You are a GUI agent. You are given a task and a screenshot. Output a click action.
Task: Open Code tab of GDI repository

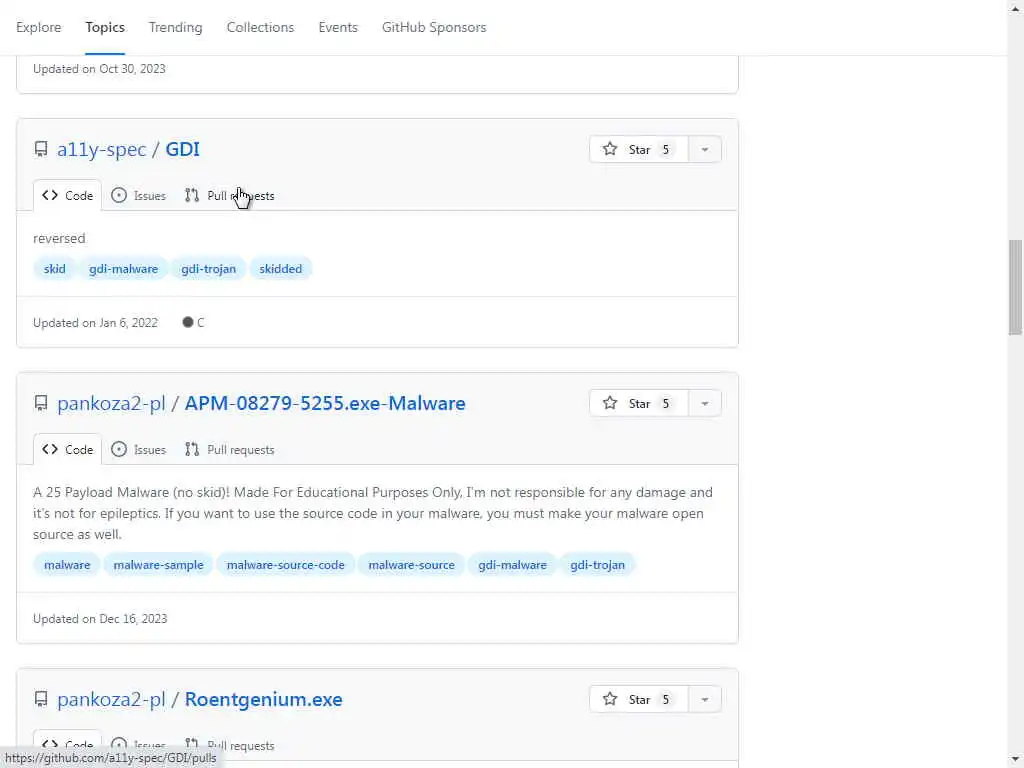(67, 195)
